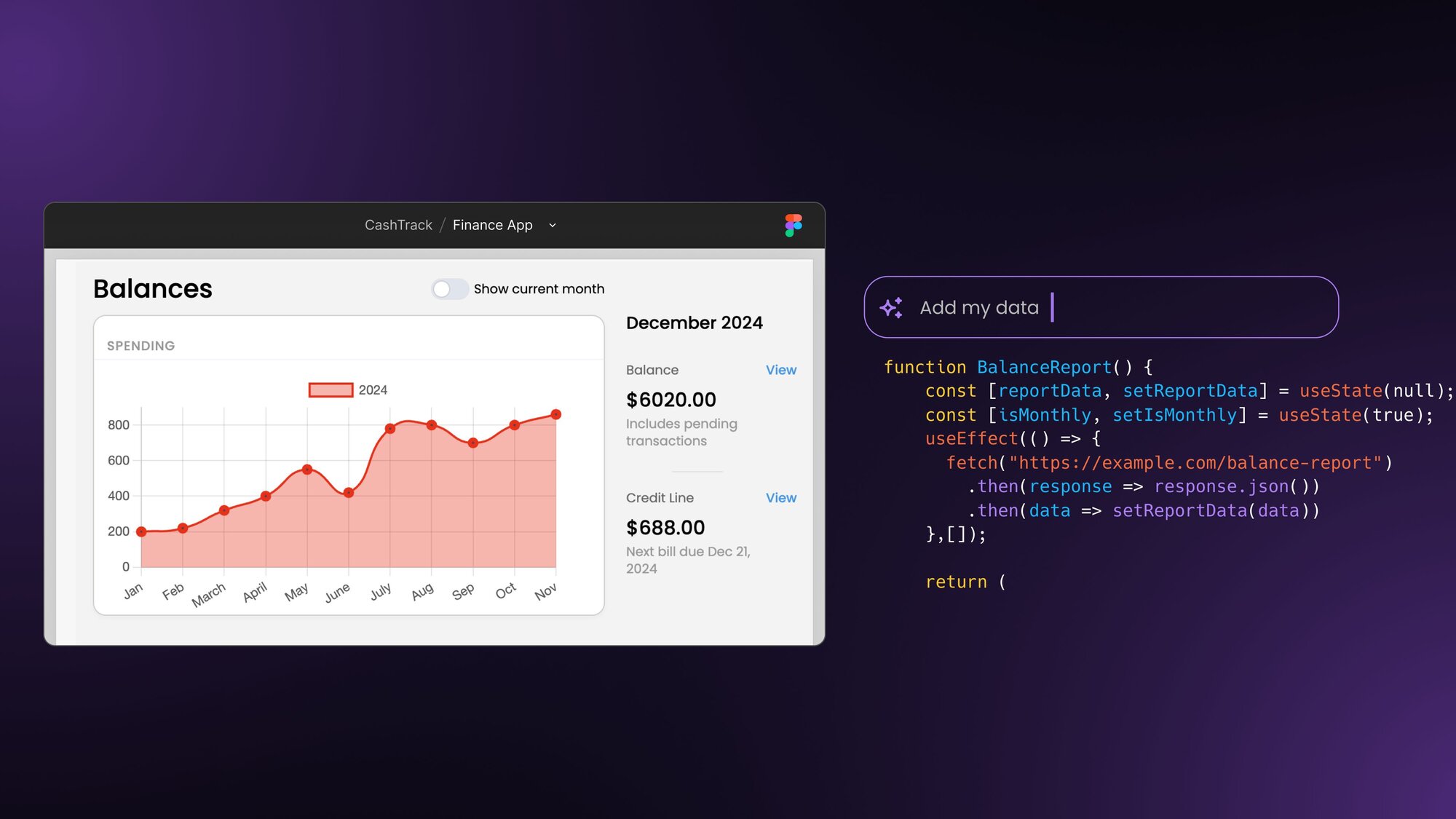The image size is (1456, 819).
Task: Select the July data point on chart
Action: point(390,429)
